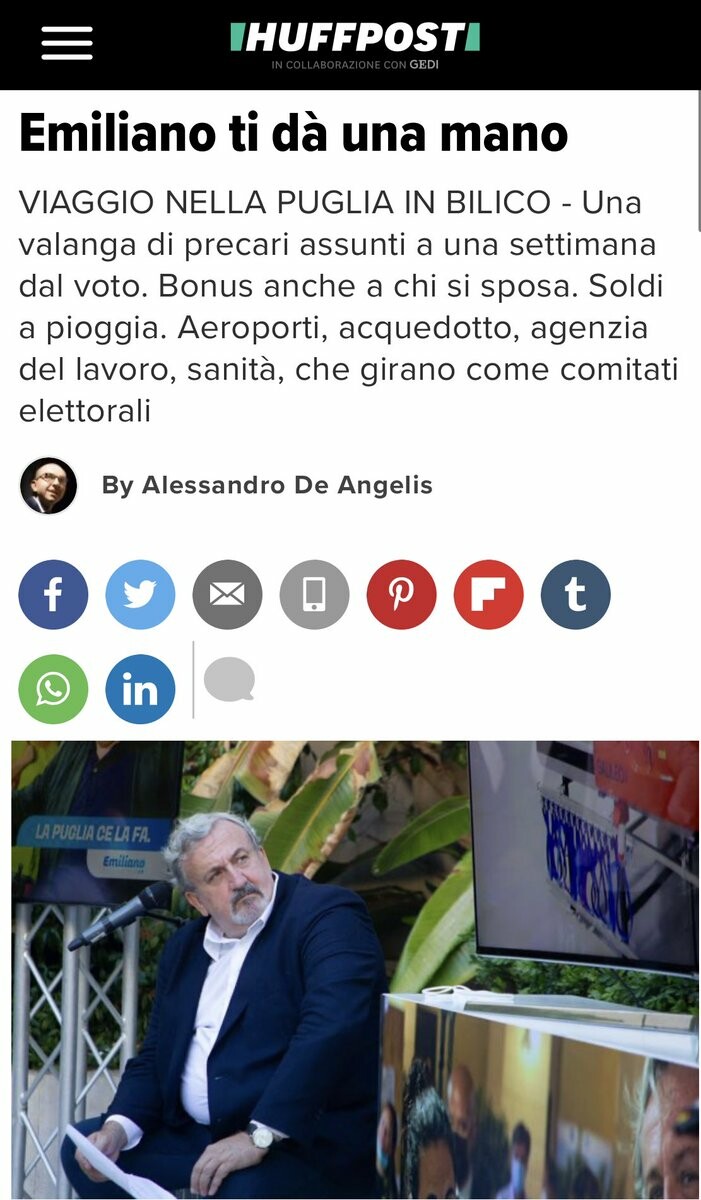This screenshot has width=701, height=1200.
Task: Open the photo of the seated man
Action: (355, 969)
